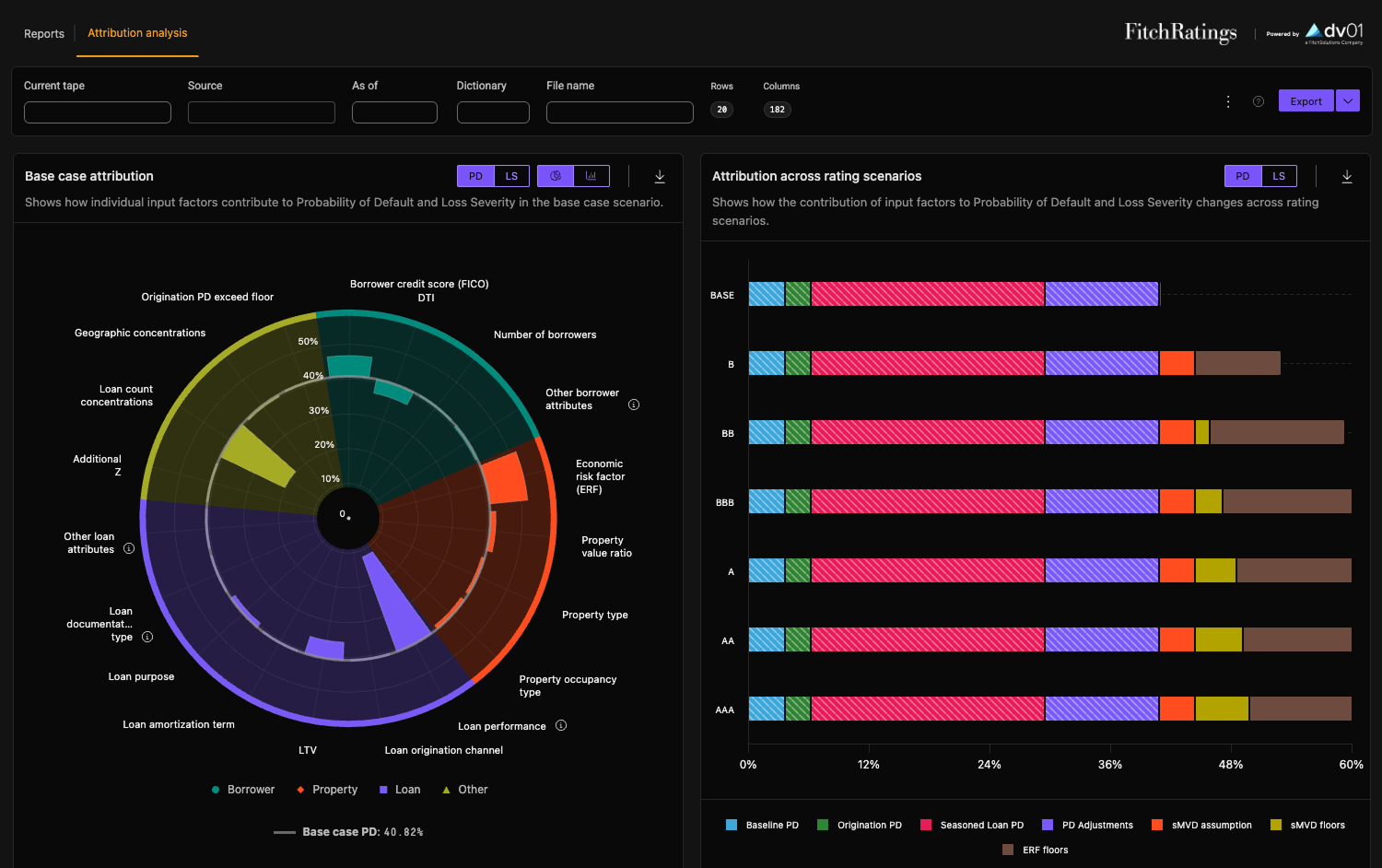Click info icon next to Loan documentation type
Viewport: 1382px width, 868px height.
(147, 637)
